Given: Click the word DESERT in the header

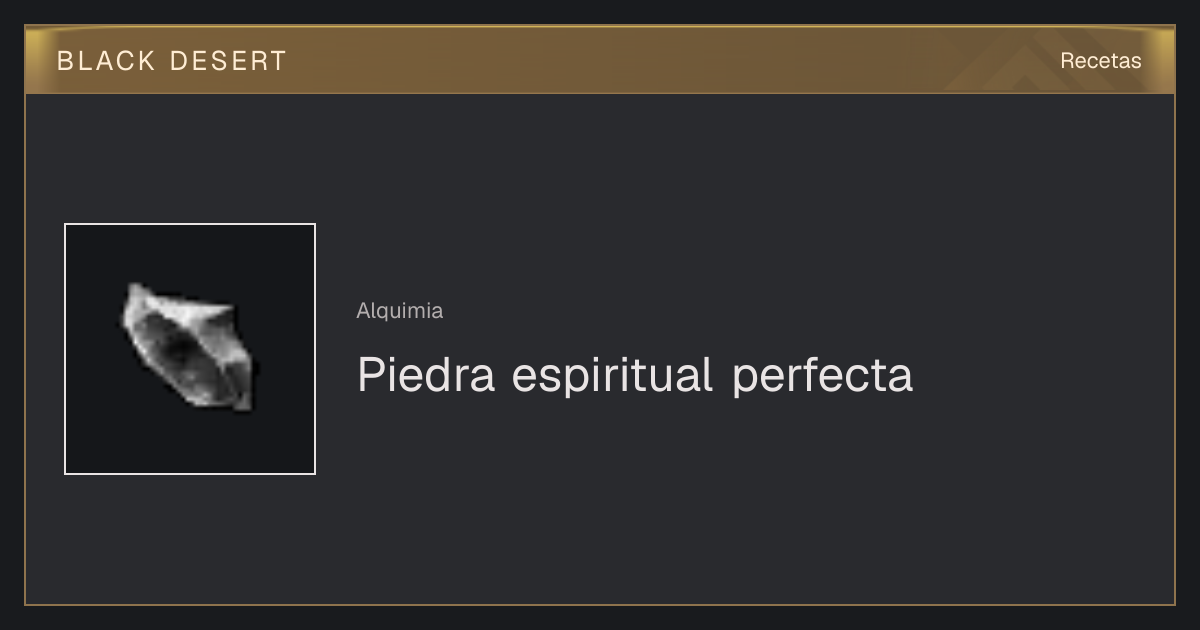Looking at the screenshot, I should (x=228, y=61).
